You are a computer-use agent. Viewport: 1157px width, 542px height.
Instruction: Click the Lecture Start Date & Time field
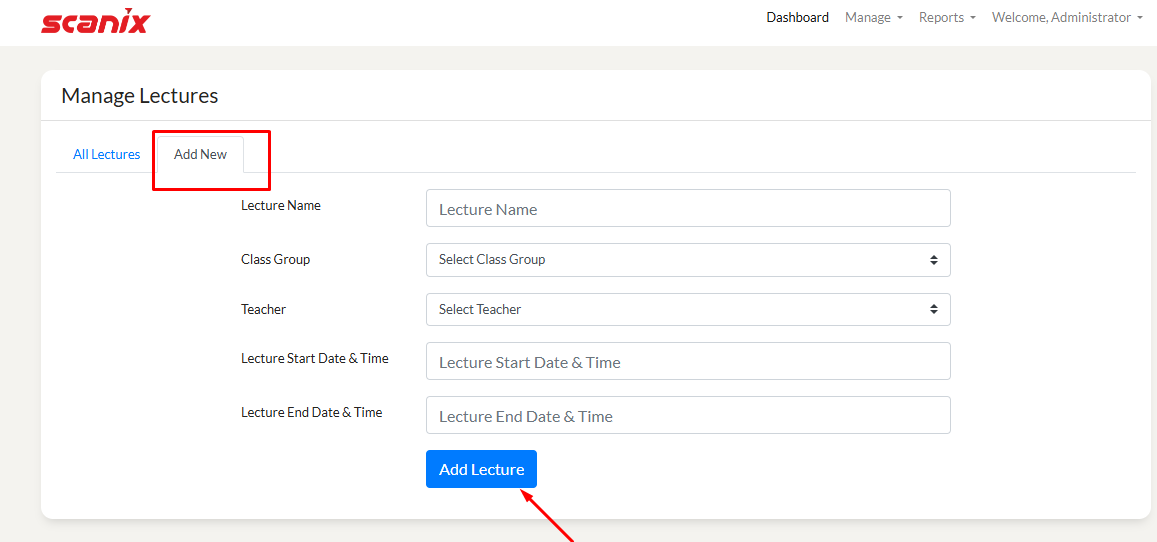pyautogui.click(x=687, y=362)
